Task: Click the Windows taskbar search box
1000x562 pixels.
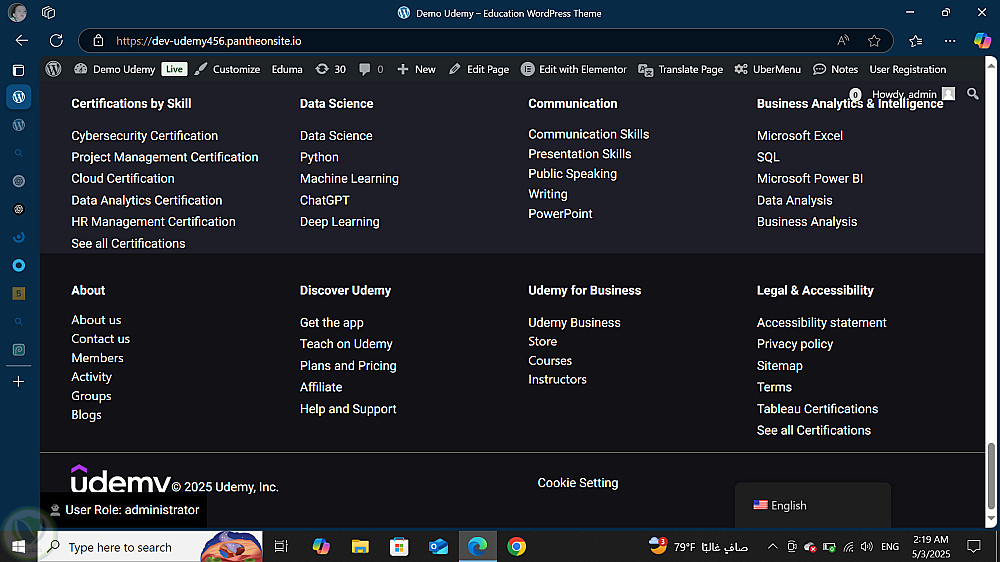Action: [150, 547]
